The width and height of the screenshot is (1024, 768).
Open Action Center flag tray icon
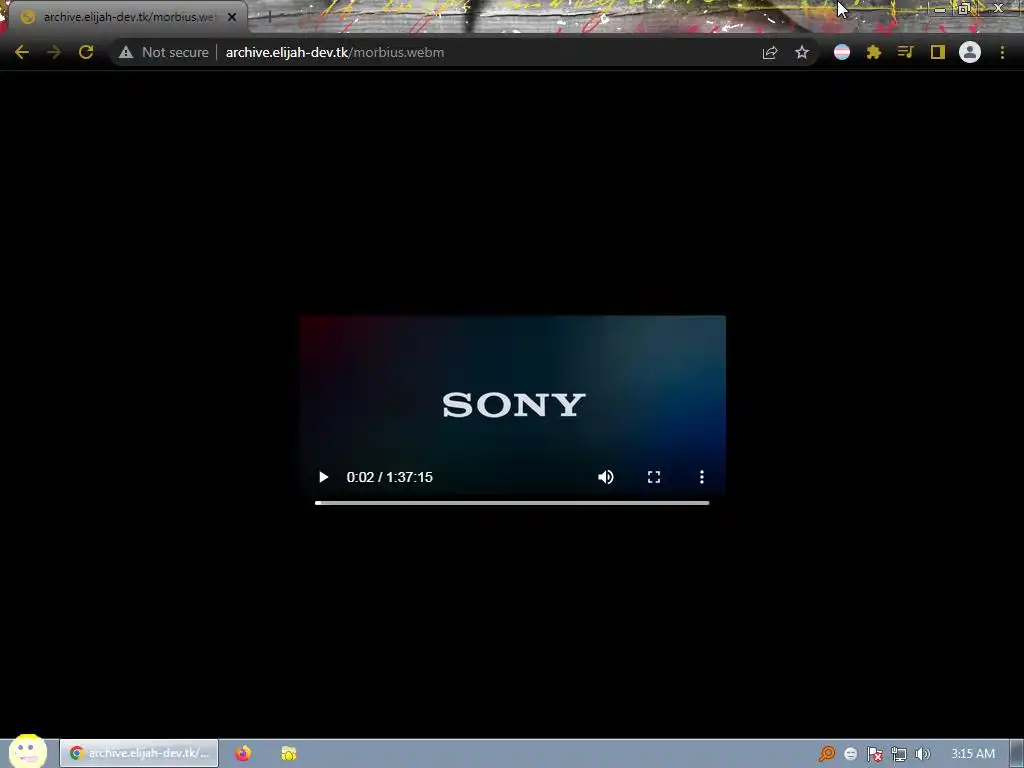point(874,754)
